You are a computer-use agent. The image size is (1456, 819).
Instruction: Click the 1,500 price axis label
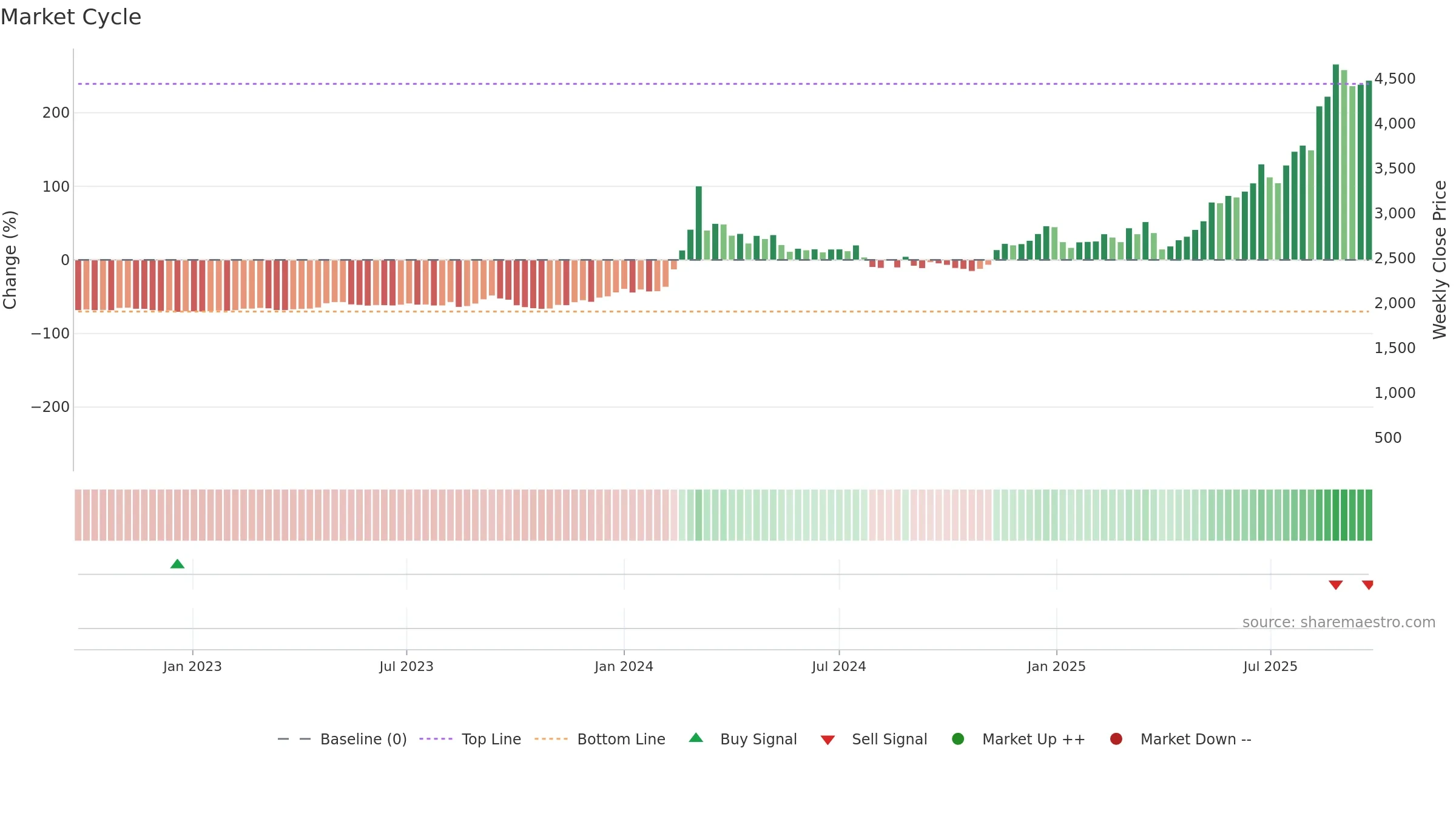click(1395, 348)
